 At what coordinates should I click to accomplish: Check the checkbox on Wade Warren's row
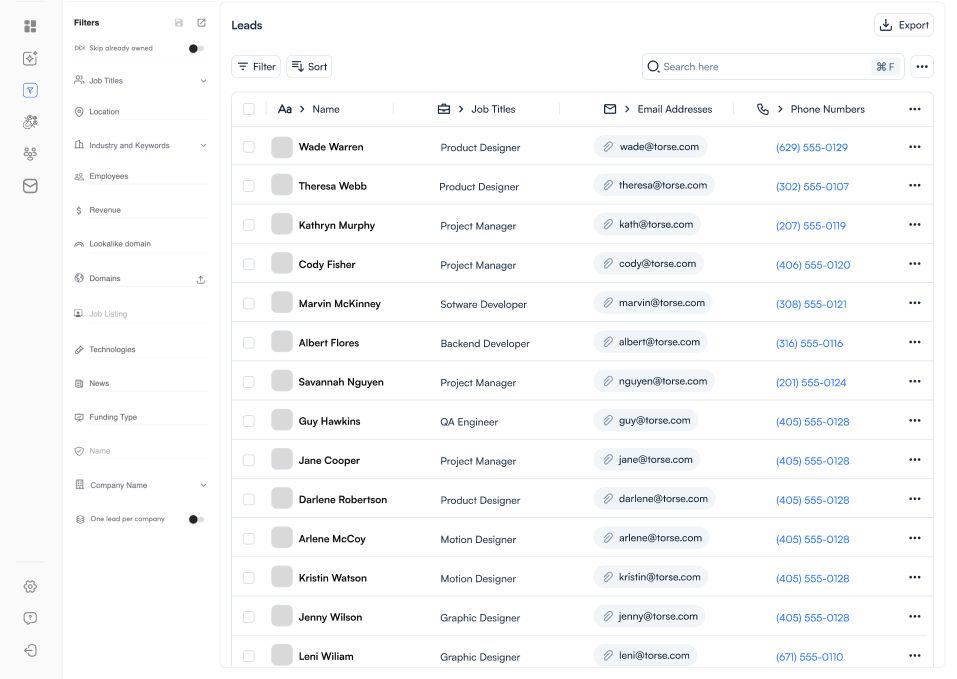(248, 146)
